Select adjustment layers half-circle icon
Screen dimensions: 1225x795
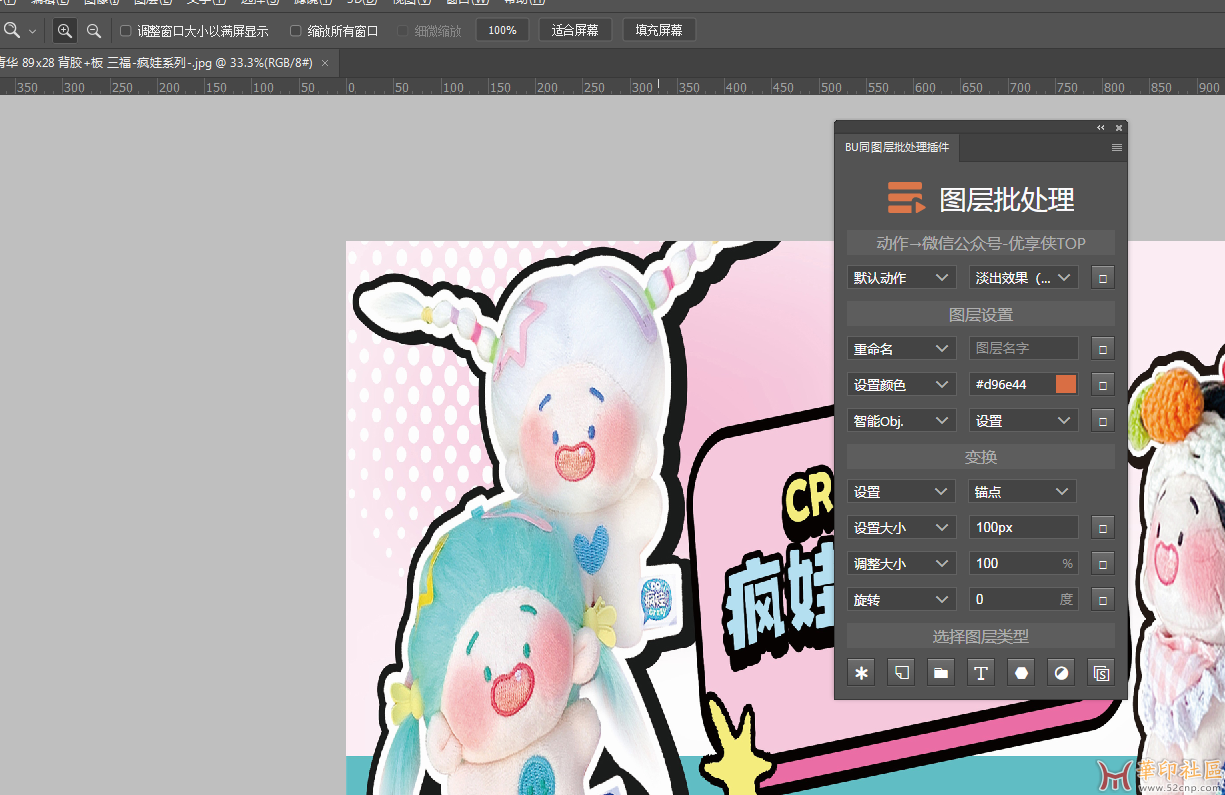point(1061,673)
